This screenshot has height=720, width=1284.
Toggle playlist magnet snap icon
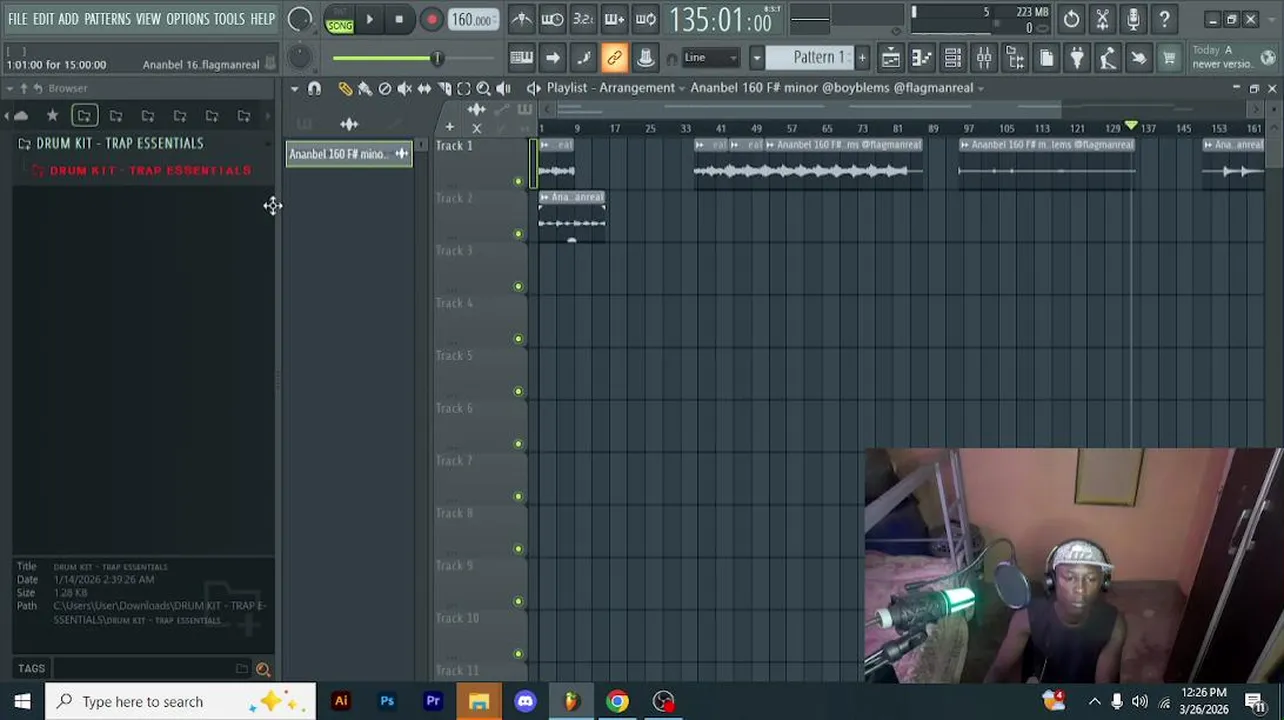pyautogui.click(x=314, y=88)
